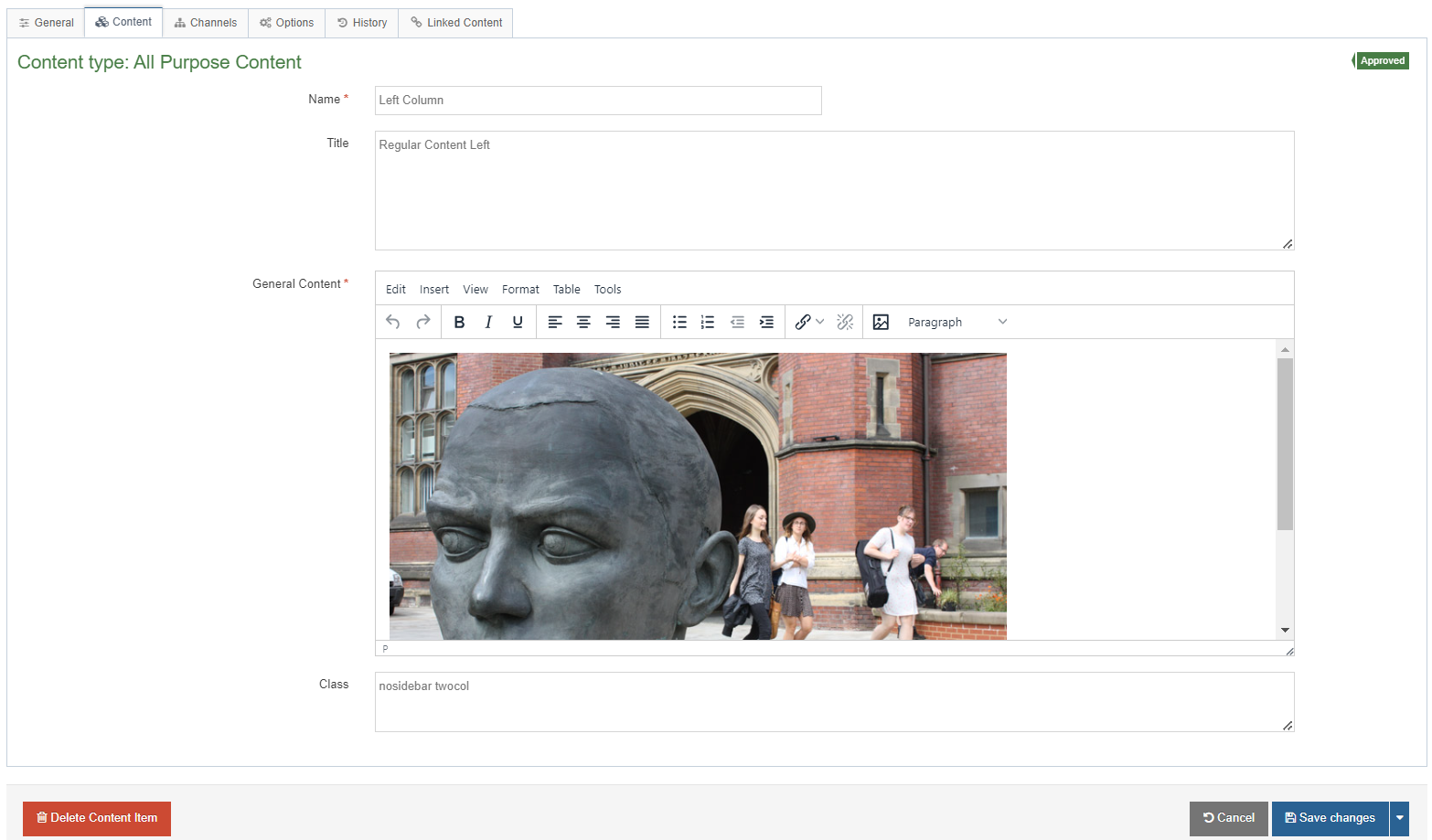Click the Undo icon in editor toolbar
The width and height of the screenshot is (1432, 840).
pos(393,322)
